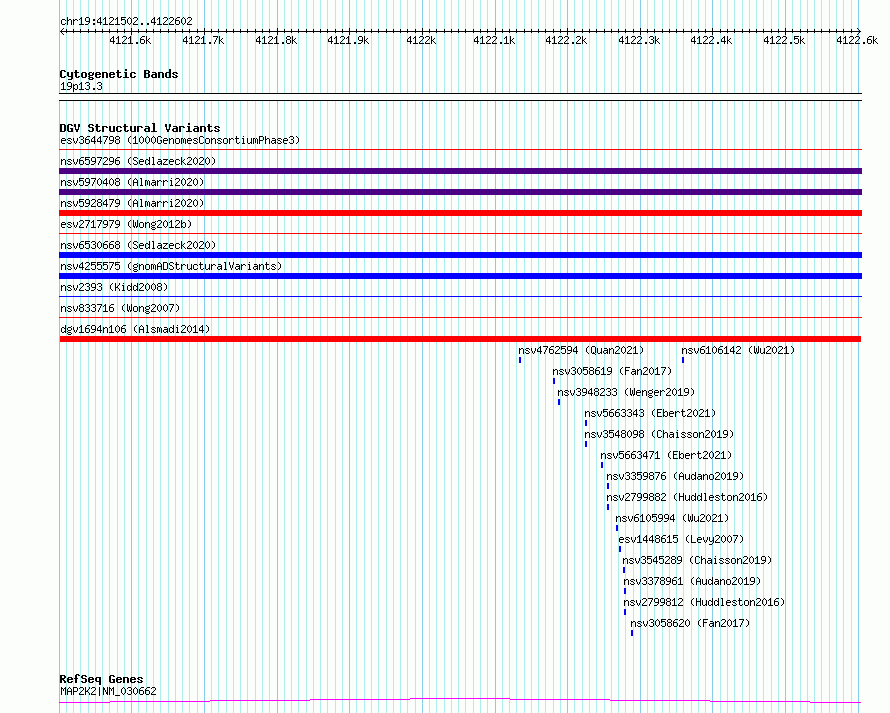
Task: Select variant nsv5663471 (Ebert2021)
Action: 666,455
